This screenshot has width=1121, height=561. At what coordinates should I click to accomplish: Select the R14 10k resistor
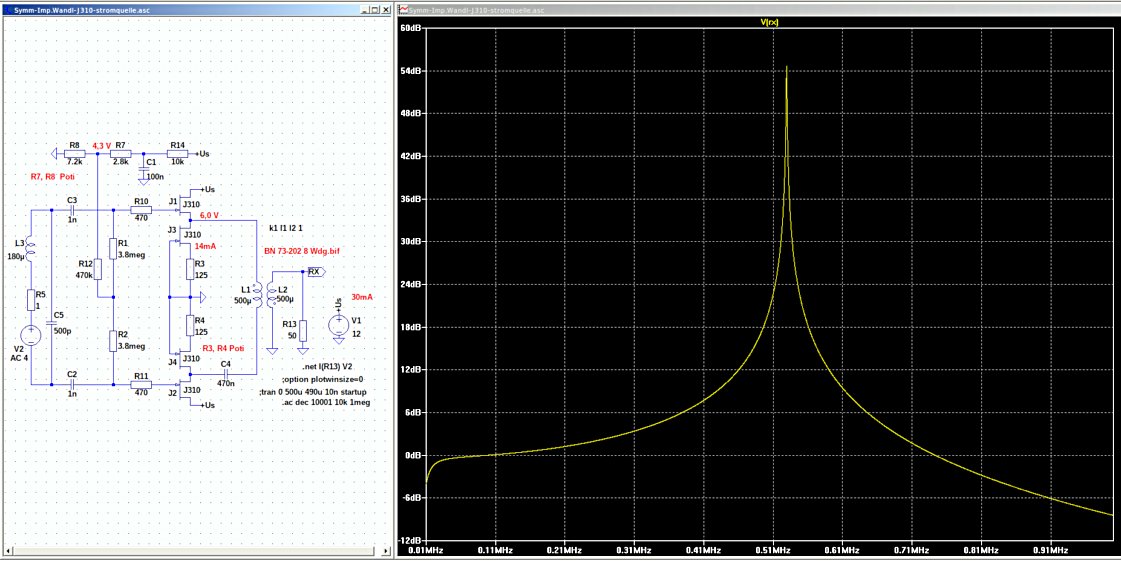click(176, 154)
